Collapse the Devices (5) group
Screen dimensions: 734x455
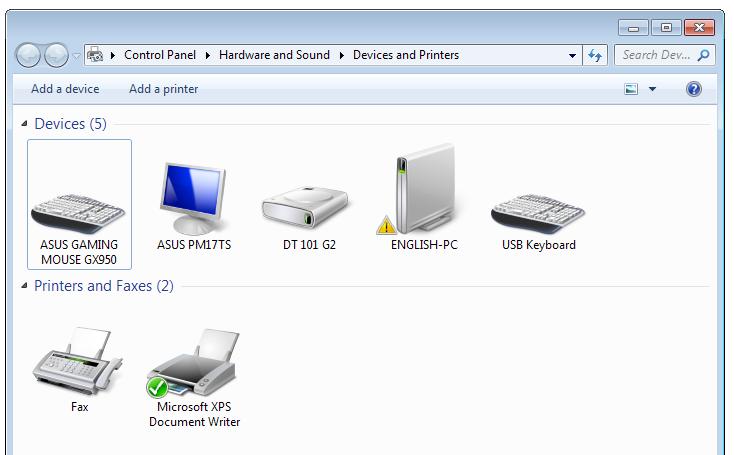pos(24,124)
